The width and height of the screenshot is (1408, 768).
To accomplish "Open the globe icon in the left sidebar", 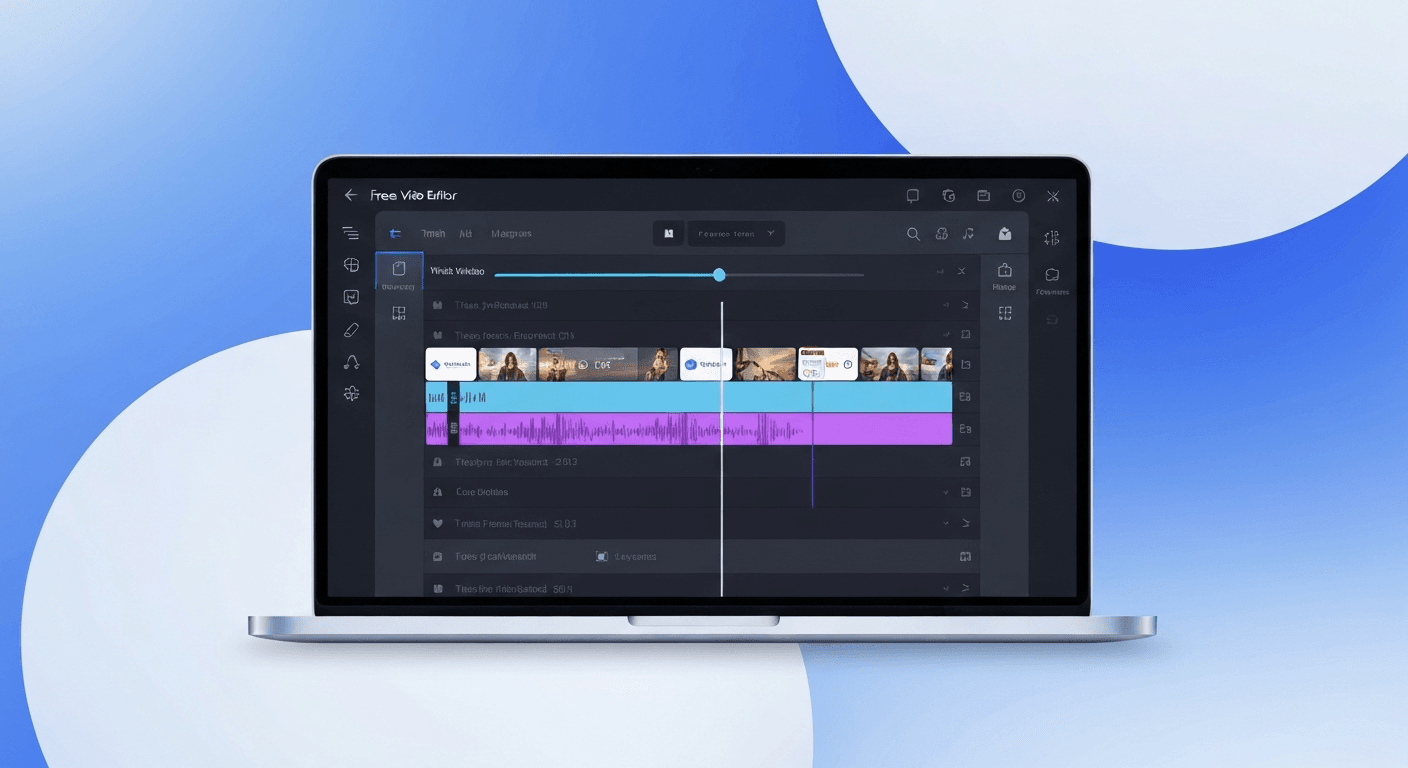I will [351, 265].
